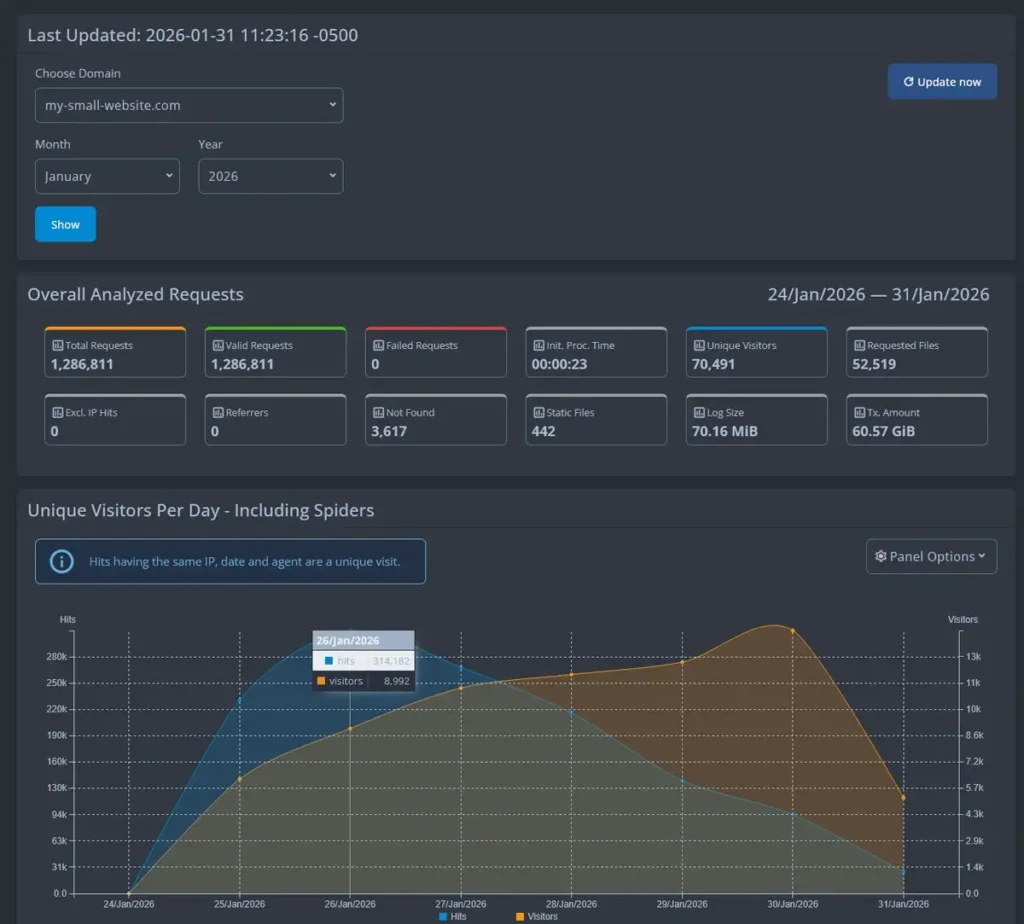Screen dimensions: 1024x924
Task: Open the Choose Domain dropdown
Action: tap(189, 105)
